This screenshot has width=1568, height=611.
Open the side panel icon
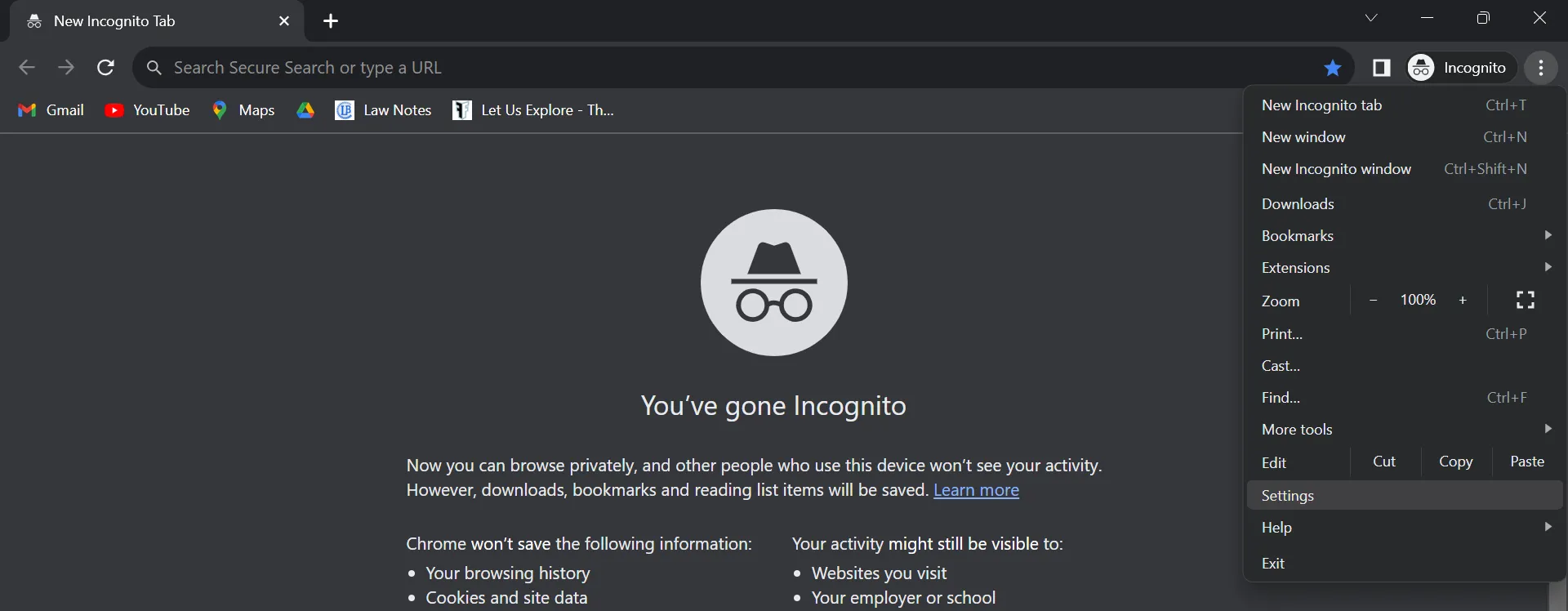pos(1381,68)
